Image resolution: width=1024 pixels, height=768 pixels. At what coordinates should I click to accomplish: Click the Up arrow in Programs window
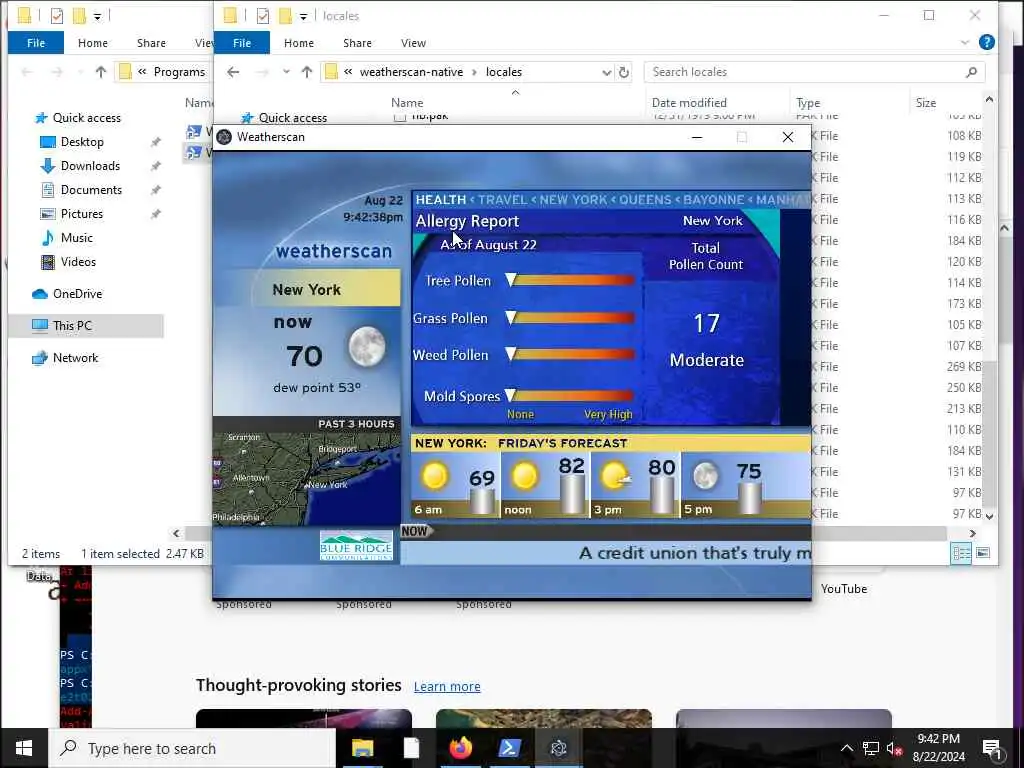(x=101, y=72)
